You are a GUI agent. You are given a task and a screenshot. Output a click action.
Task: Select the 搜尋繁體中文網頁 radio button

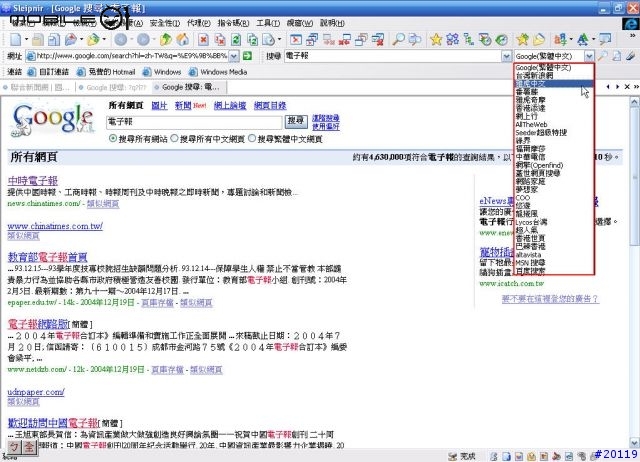pos(252,139)
